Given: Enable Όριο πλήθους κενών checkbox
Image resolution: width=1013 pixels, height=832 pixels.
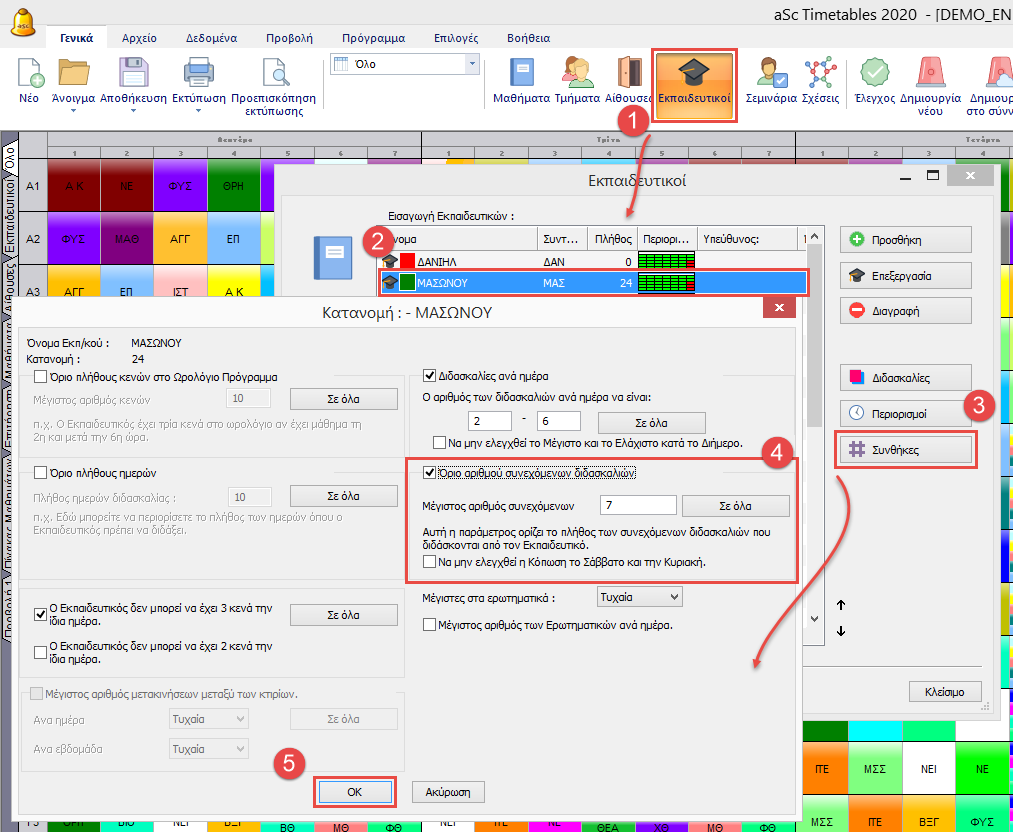Looking at the screenshot, I should [41, 377].
